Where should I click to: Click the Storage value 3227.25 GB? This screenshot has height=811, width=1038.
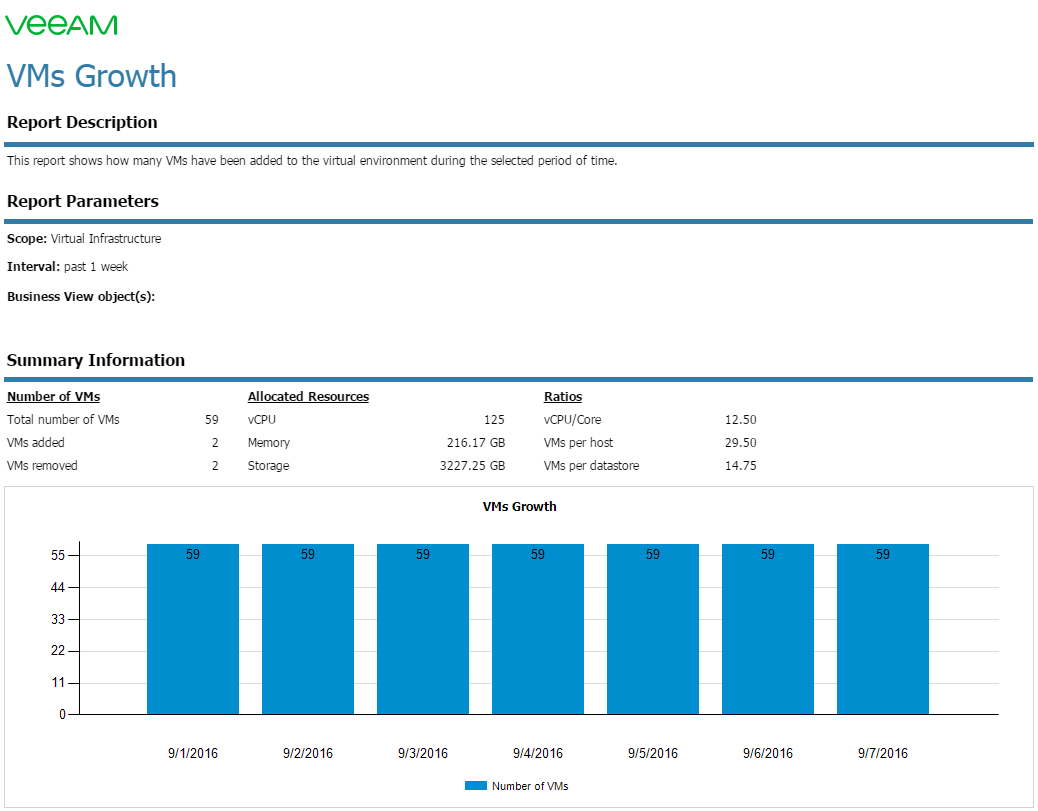[473, 466]
